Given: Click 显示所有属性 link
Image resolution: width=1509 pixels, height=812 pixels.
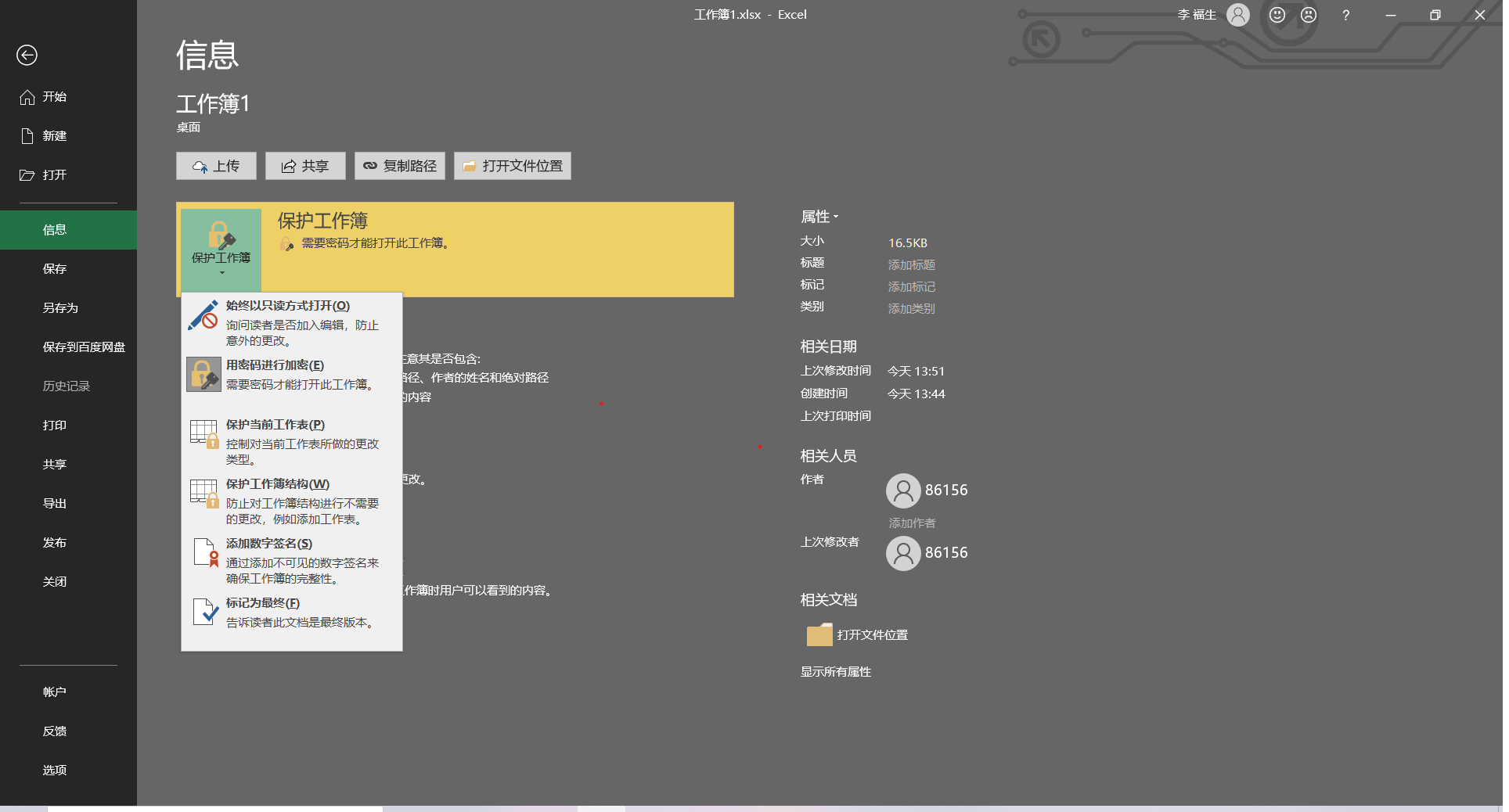Looking at the screenshot, I should [836, 672].
